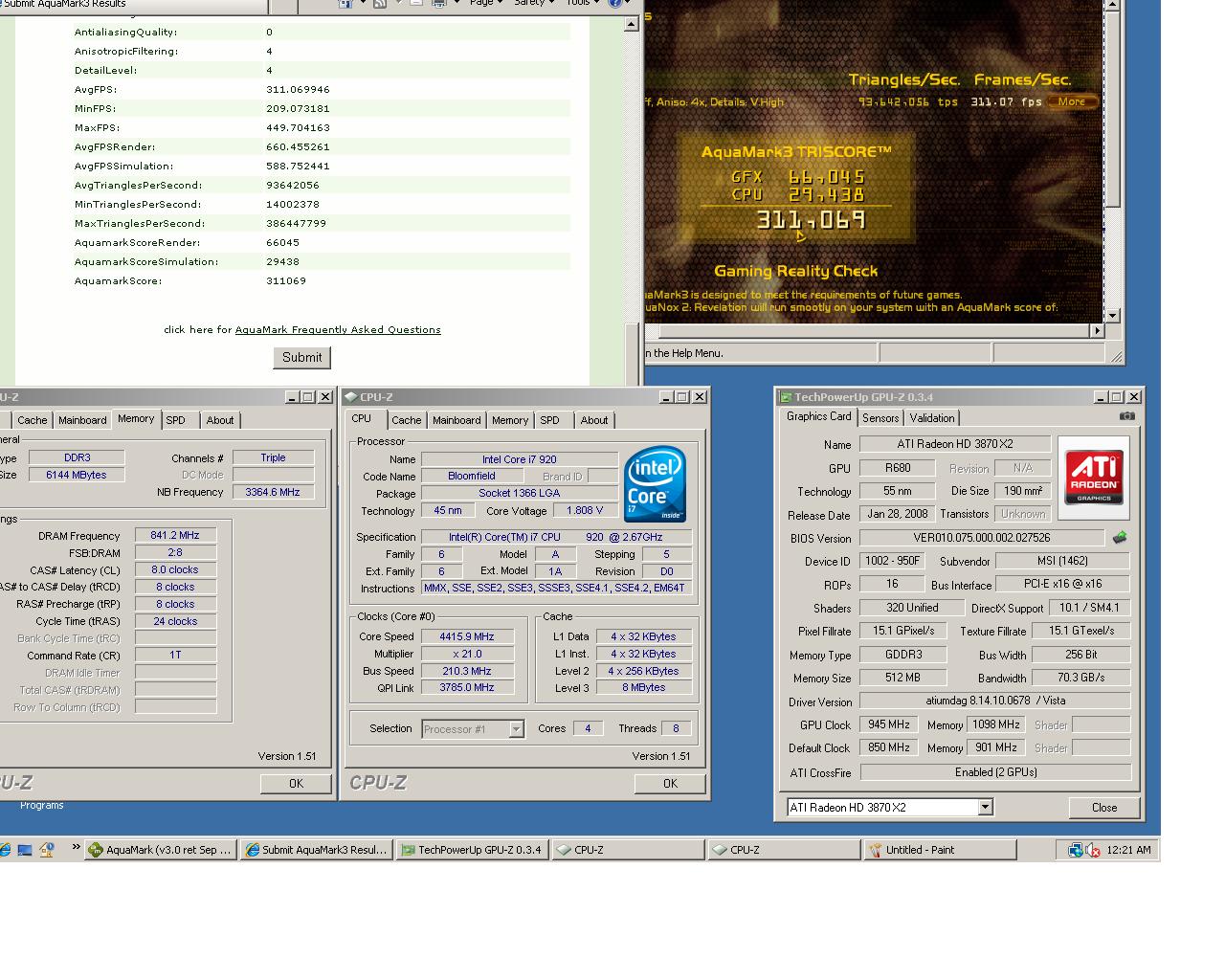1225x980 pixels.
Task: Click the CPU-Z title bar icon
Action: tap(350, 397)
